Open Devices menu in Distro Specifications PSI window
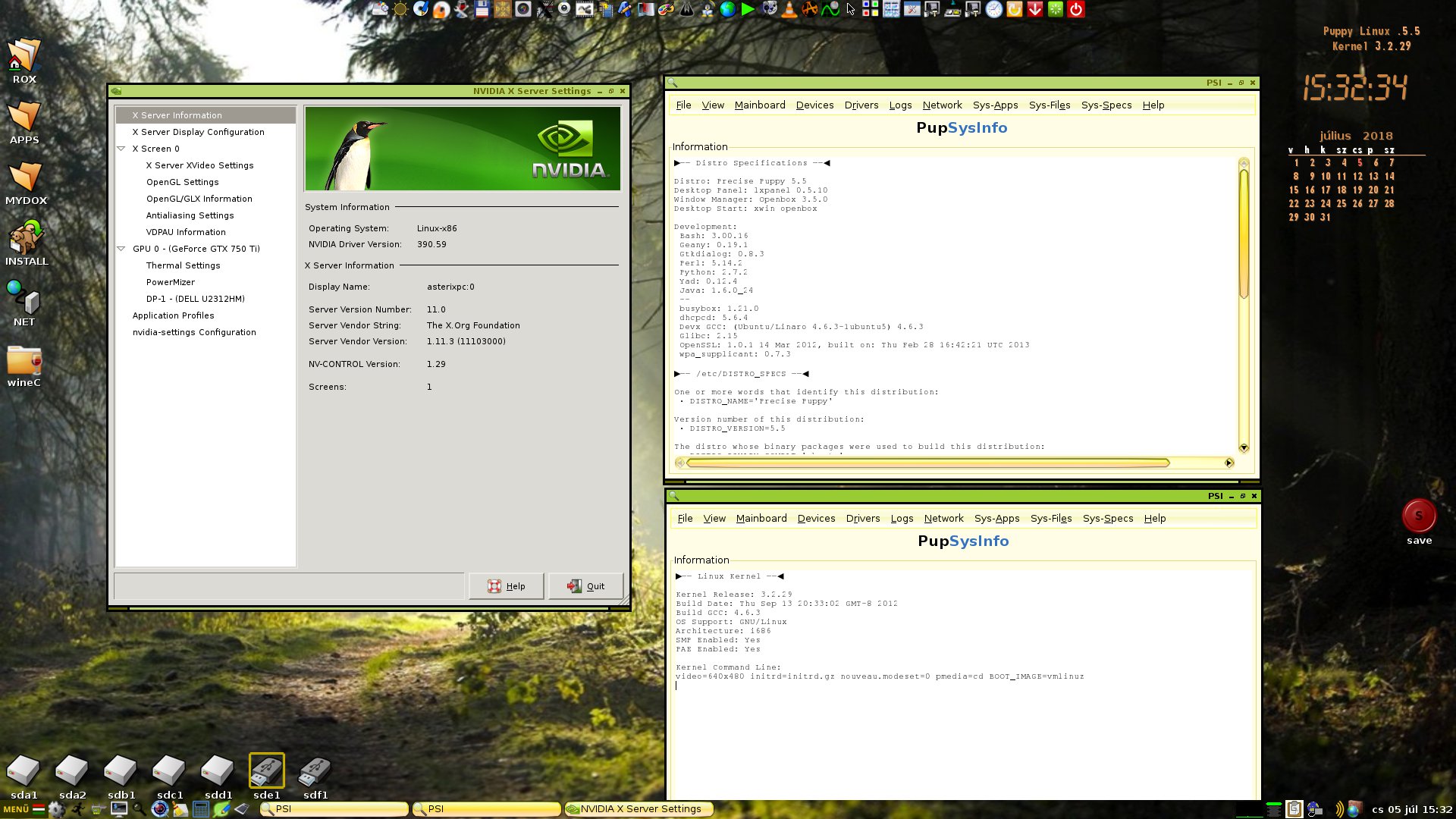 pyautogui.click(x=814, y=105)
